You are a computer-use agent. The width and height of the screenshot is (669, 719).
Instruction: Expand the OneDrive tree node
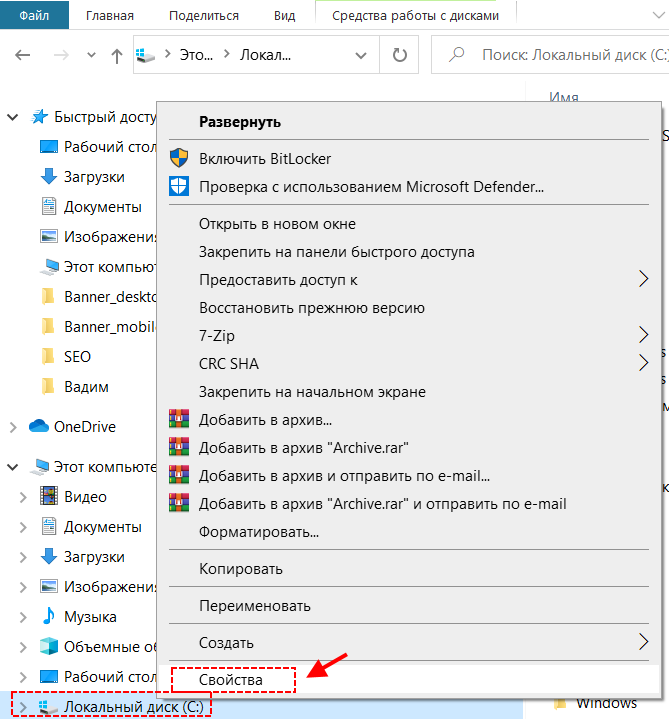pos(13,427)
